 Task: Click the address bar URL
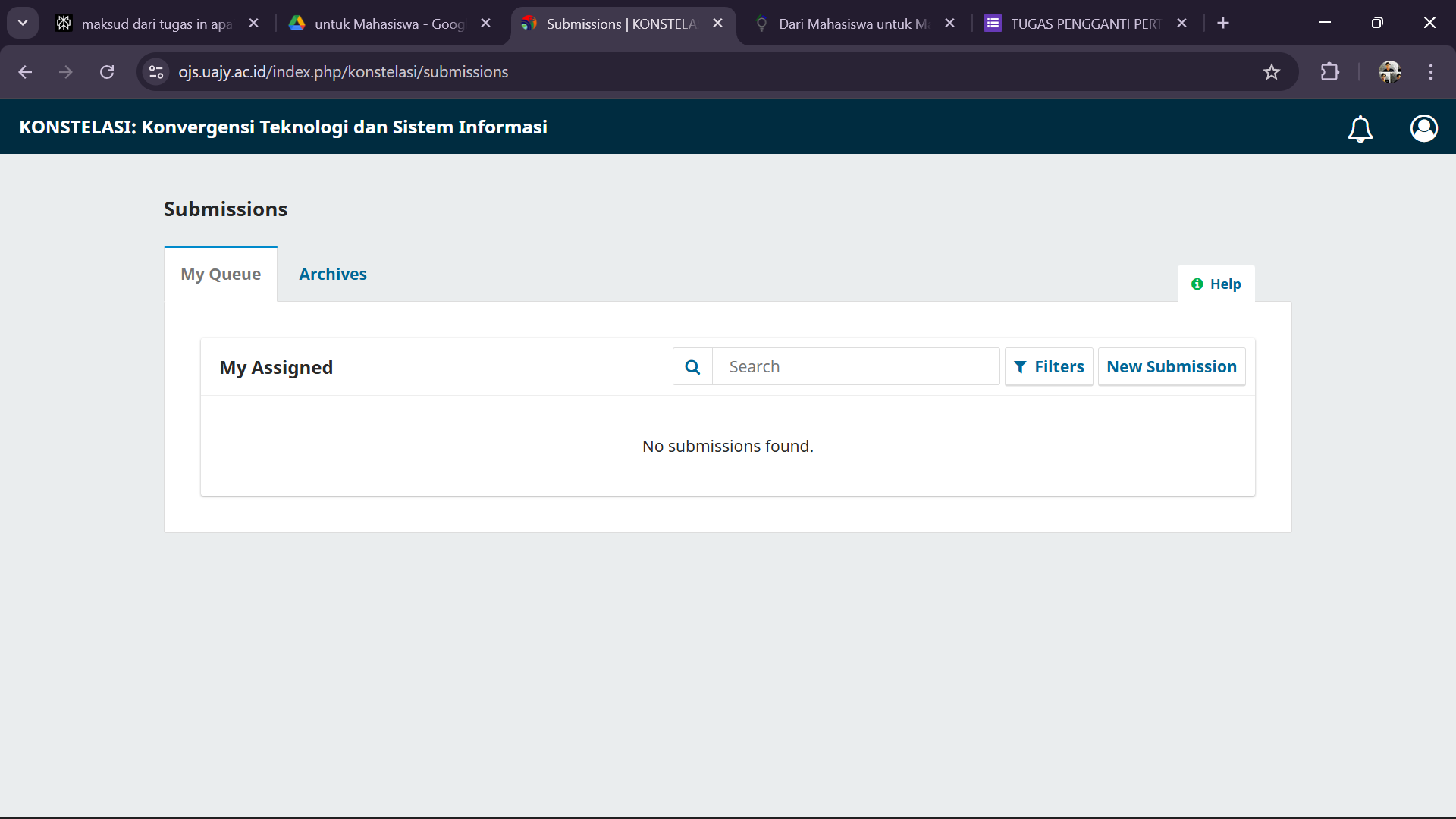[344, 72]
